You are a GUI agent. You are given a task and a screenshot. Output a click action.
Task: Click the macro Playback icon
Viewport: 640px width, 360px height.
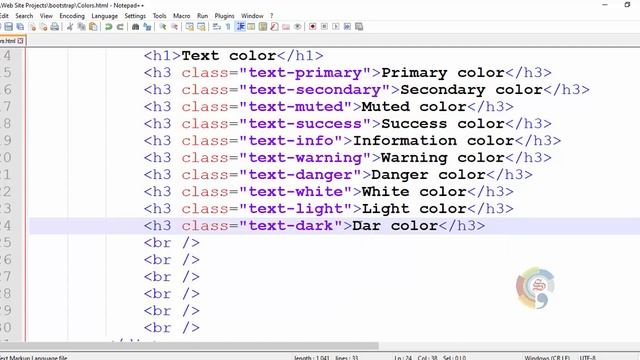(x=336, y=27)
